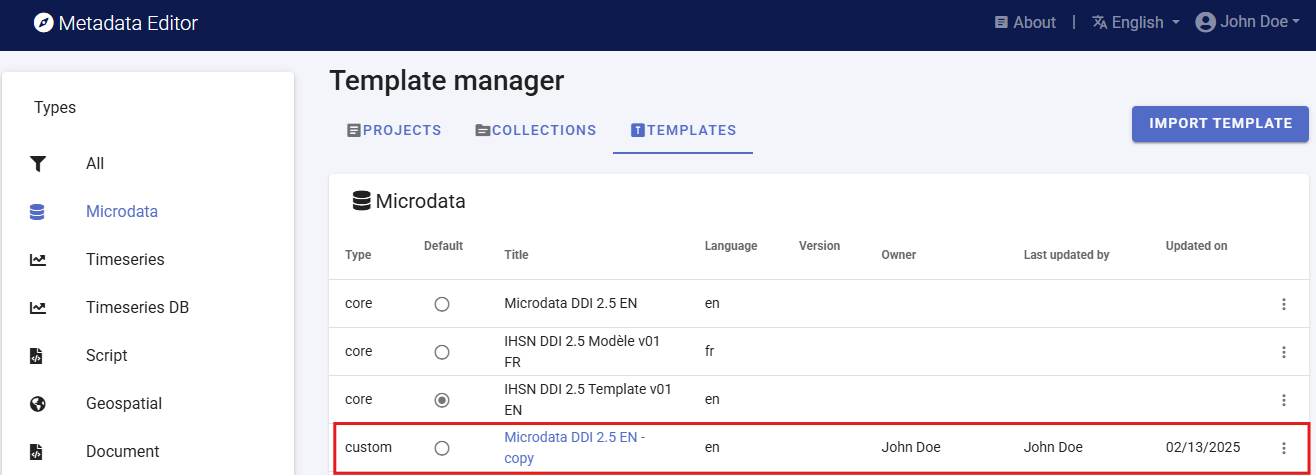Screen dimensions: 1316x475
Task: Select the All filter funnel icon
Action: point(38,164)
